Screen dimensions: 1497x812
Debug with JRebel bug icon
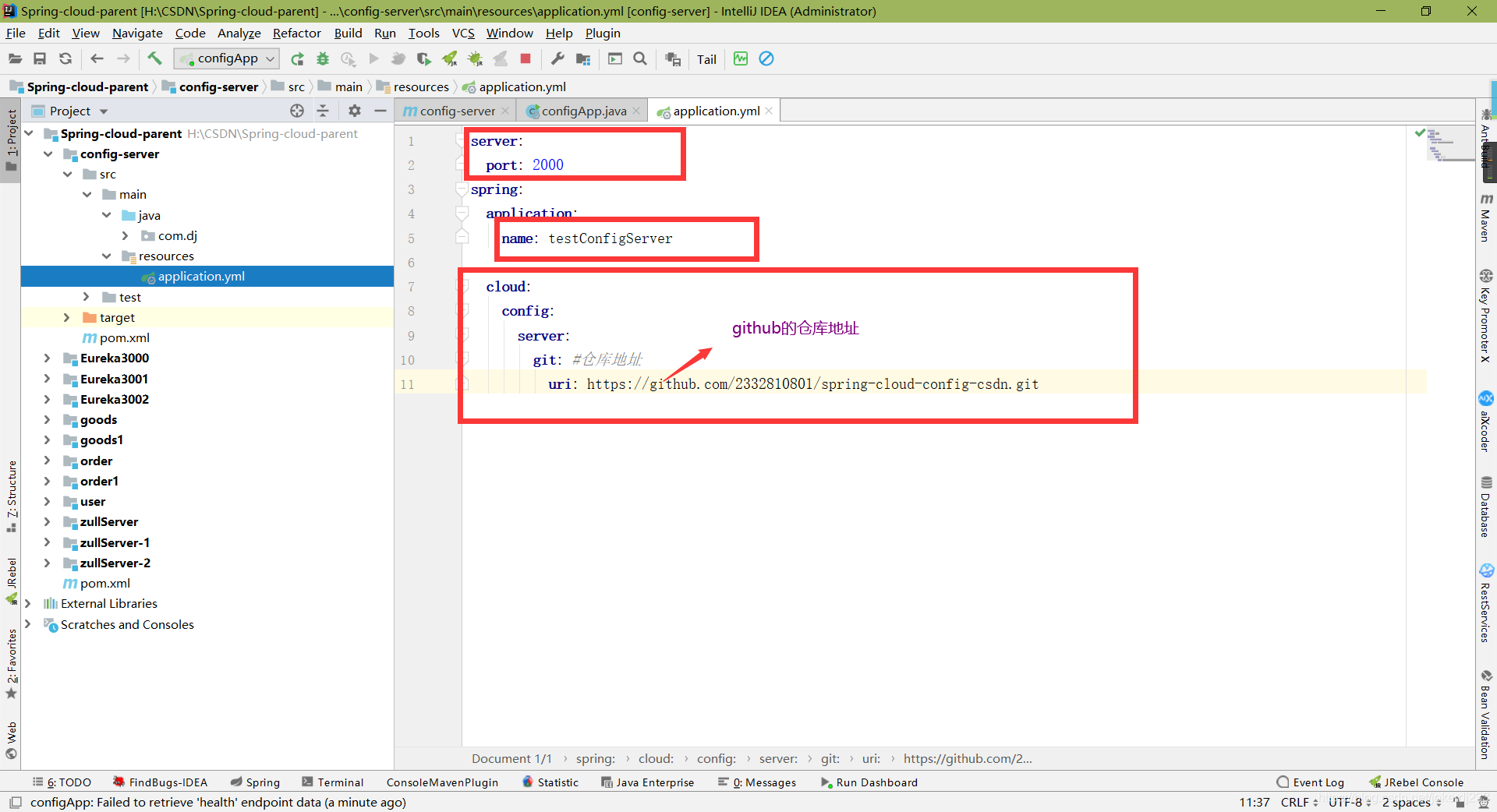[475, 58]
